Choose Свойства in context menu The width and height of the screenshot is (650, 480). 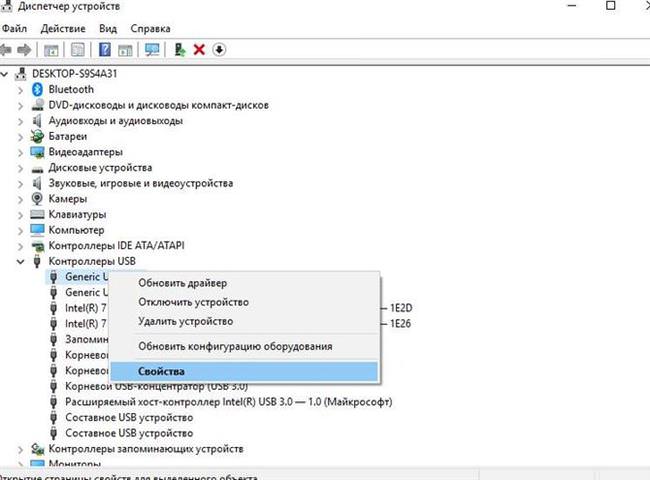(245, 371)
